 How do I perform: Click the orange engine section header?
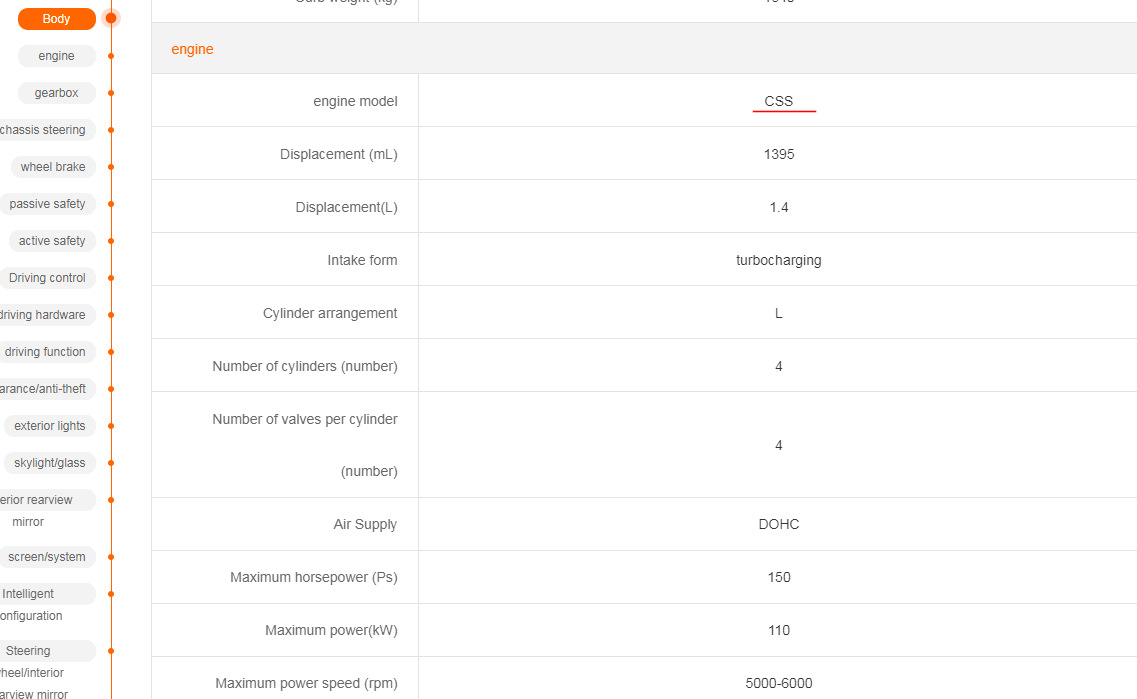192,49
